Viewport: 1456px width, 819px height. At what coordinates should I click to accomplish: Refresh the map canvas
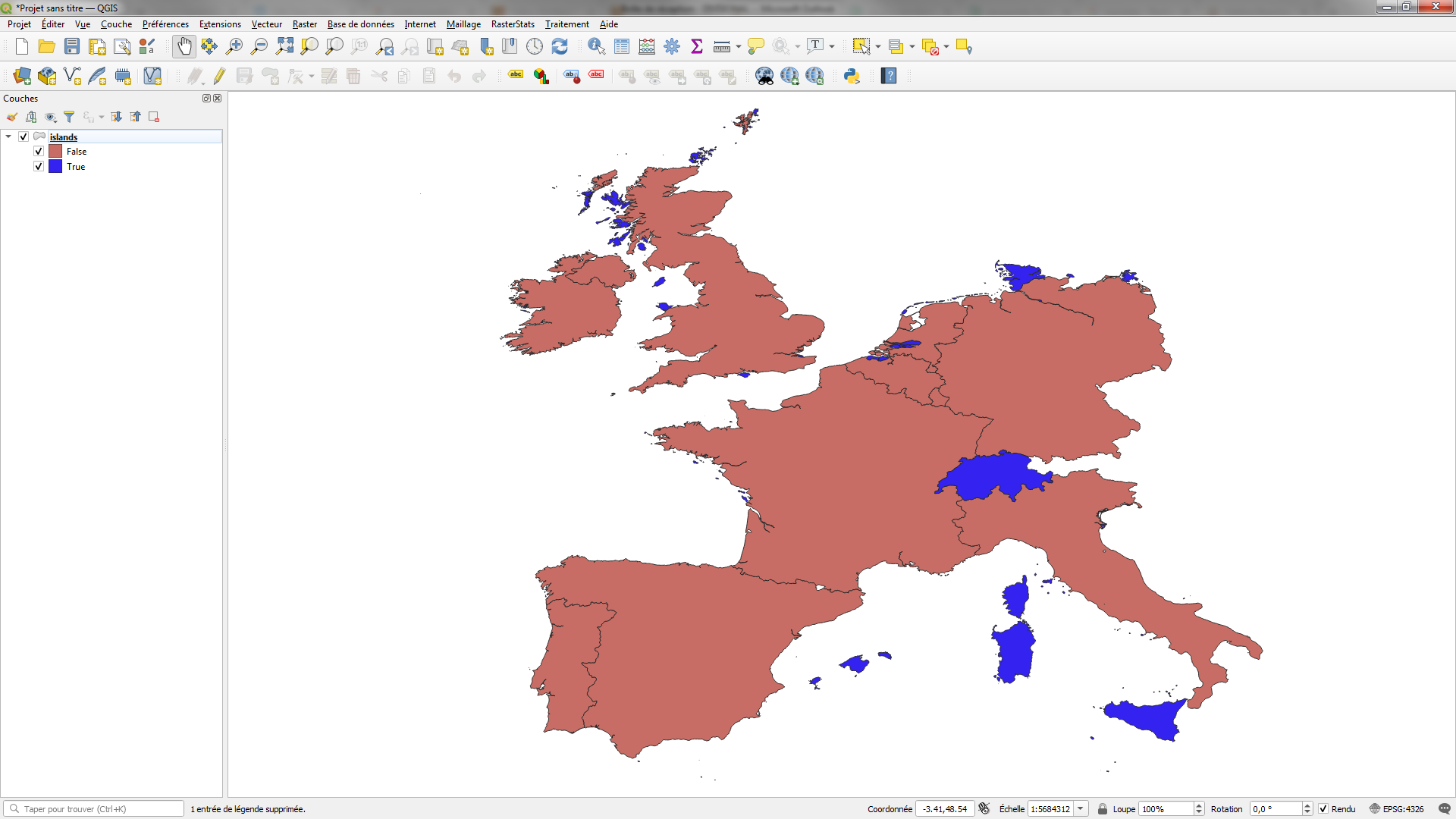pos(560,47)
